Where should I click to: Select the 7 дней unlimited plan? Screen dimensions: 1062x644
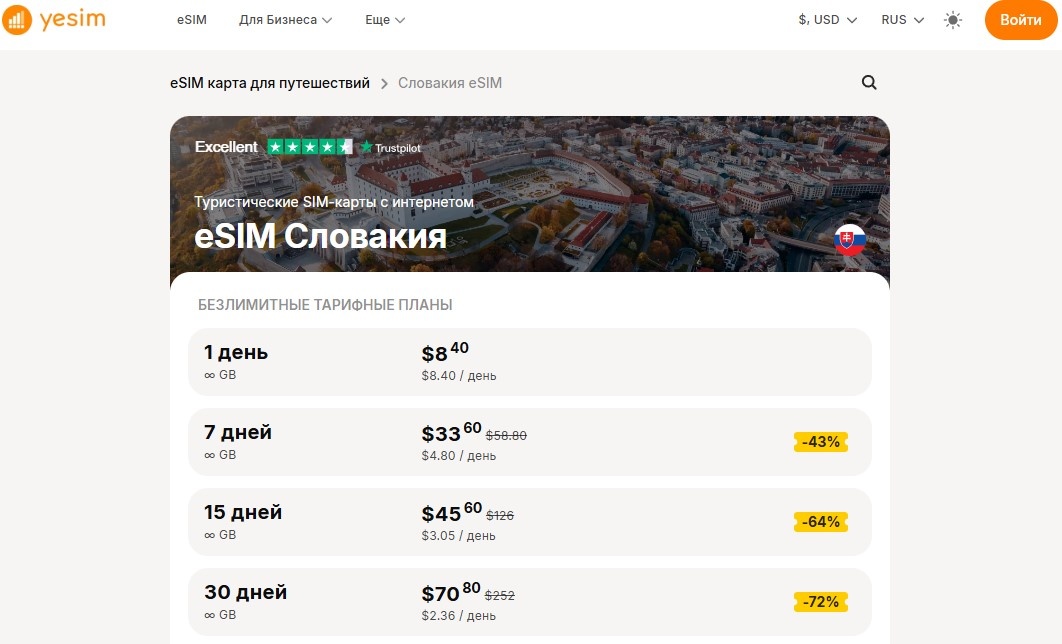coord(529,441)
